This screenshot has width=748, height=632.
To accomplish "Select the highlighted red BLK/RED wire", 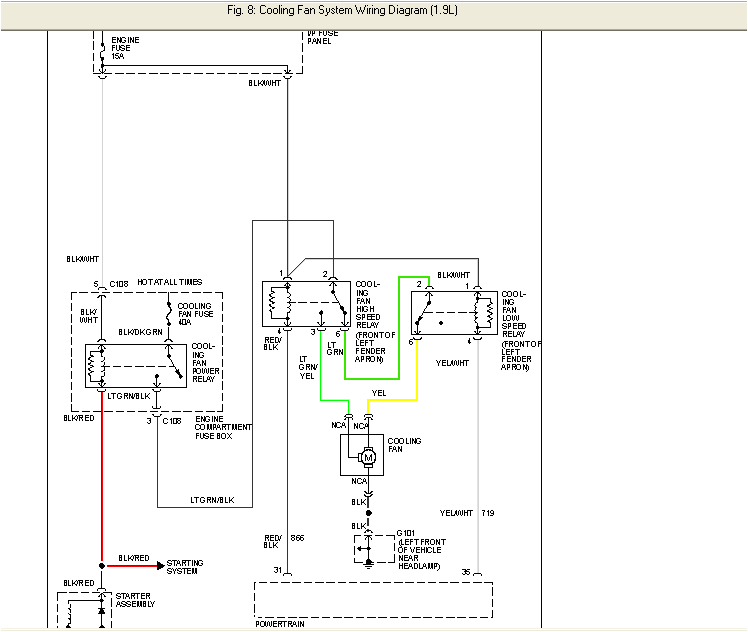I will point(102,480).
